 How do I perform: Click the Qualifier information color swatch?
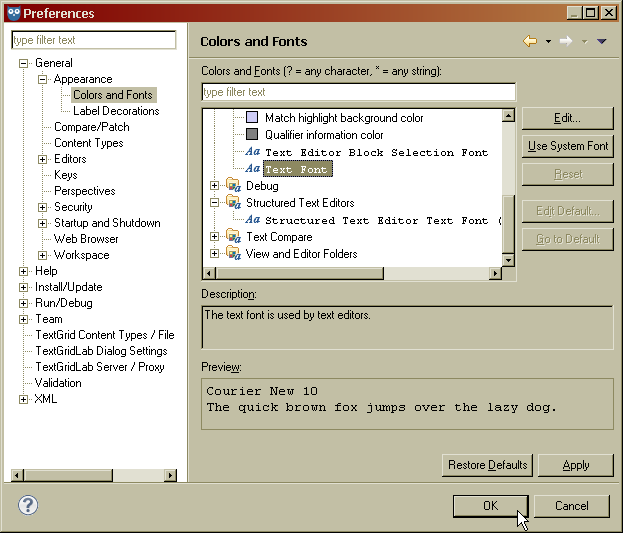pyautogui.click(x=252, y=135)
